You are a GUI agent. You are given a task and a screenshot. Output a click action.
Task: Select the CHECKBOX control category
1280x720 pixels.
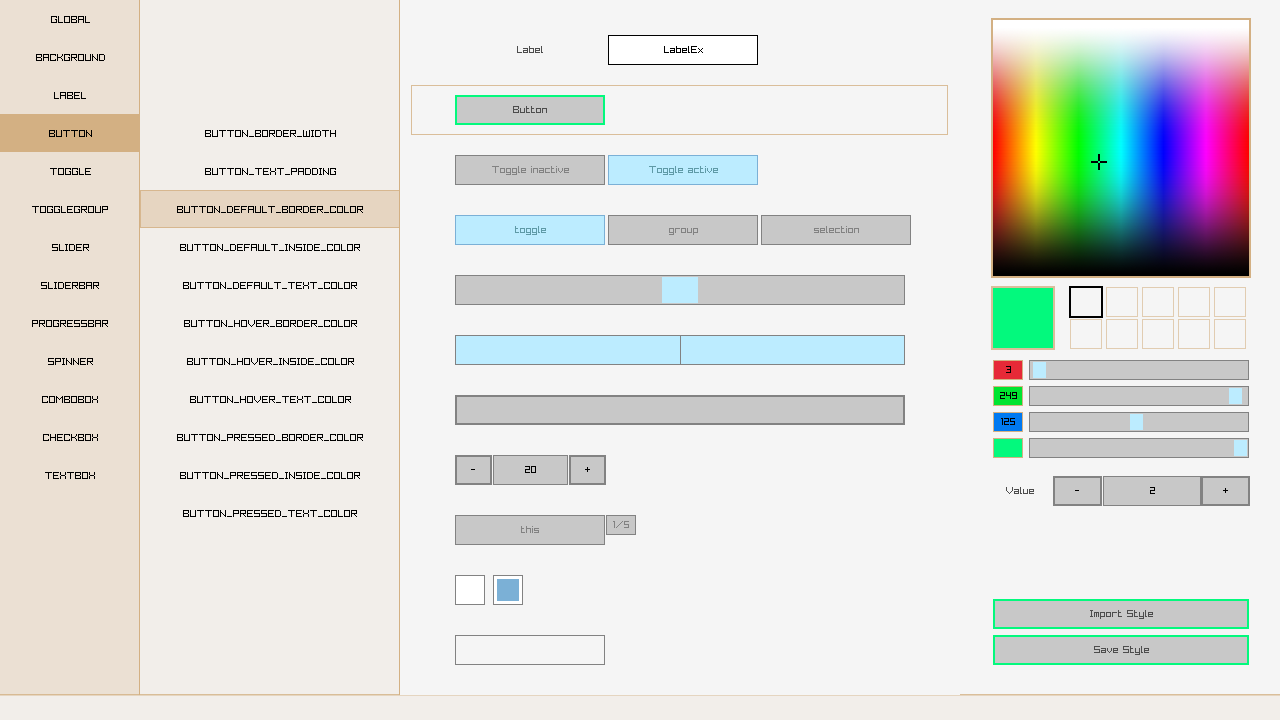[70, 438]
